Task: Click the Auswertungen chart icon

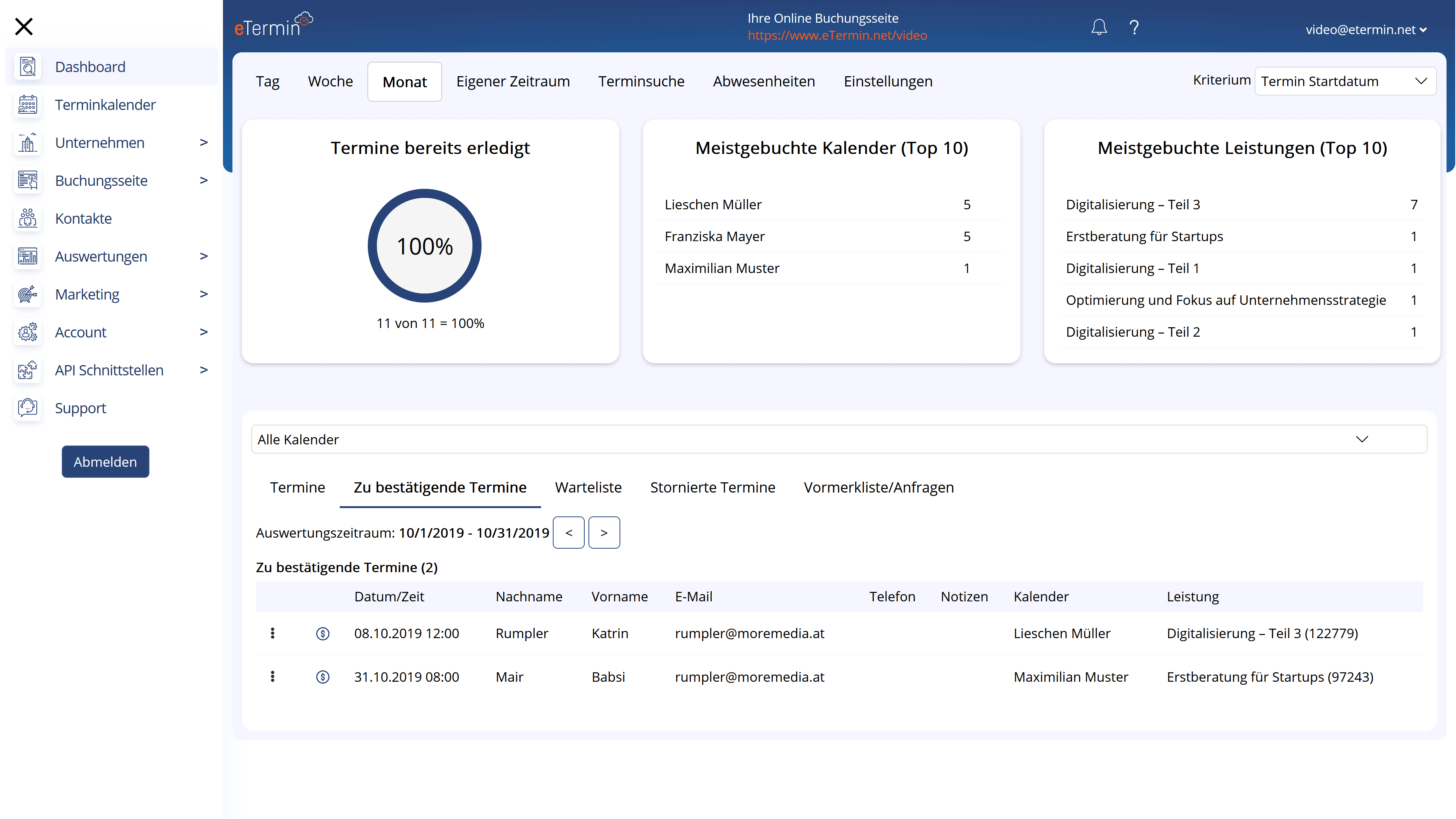Action: (x=28, y=256)
